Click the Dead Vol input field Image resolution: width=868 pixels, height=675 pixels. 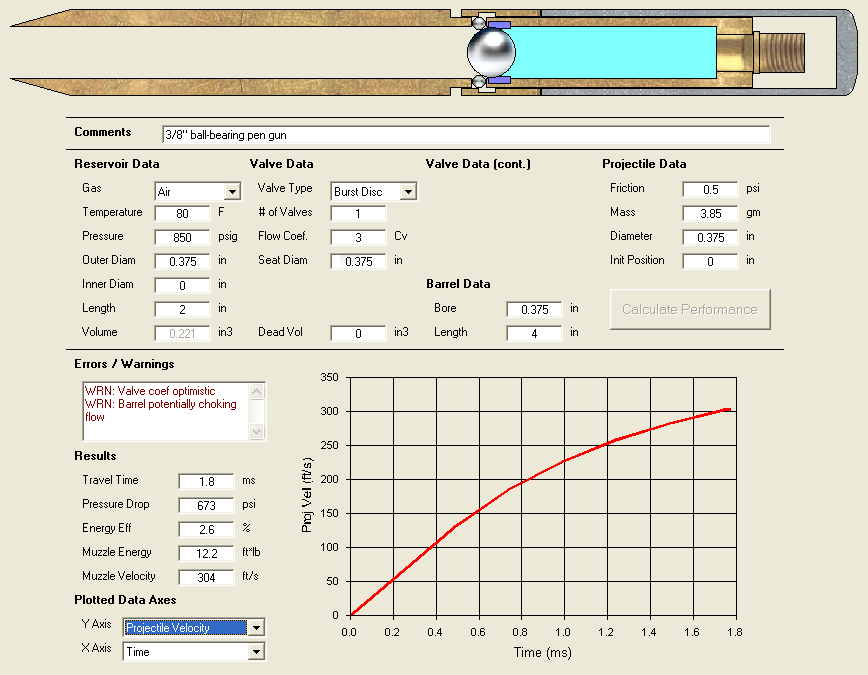pyautogui.click(x=358, y=333)
